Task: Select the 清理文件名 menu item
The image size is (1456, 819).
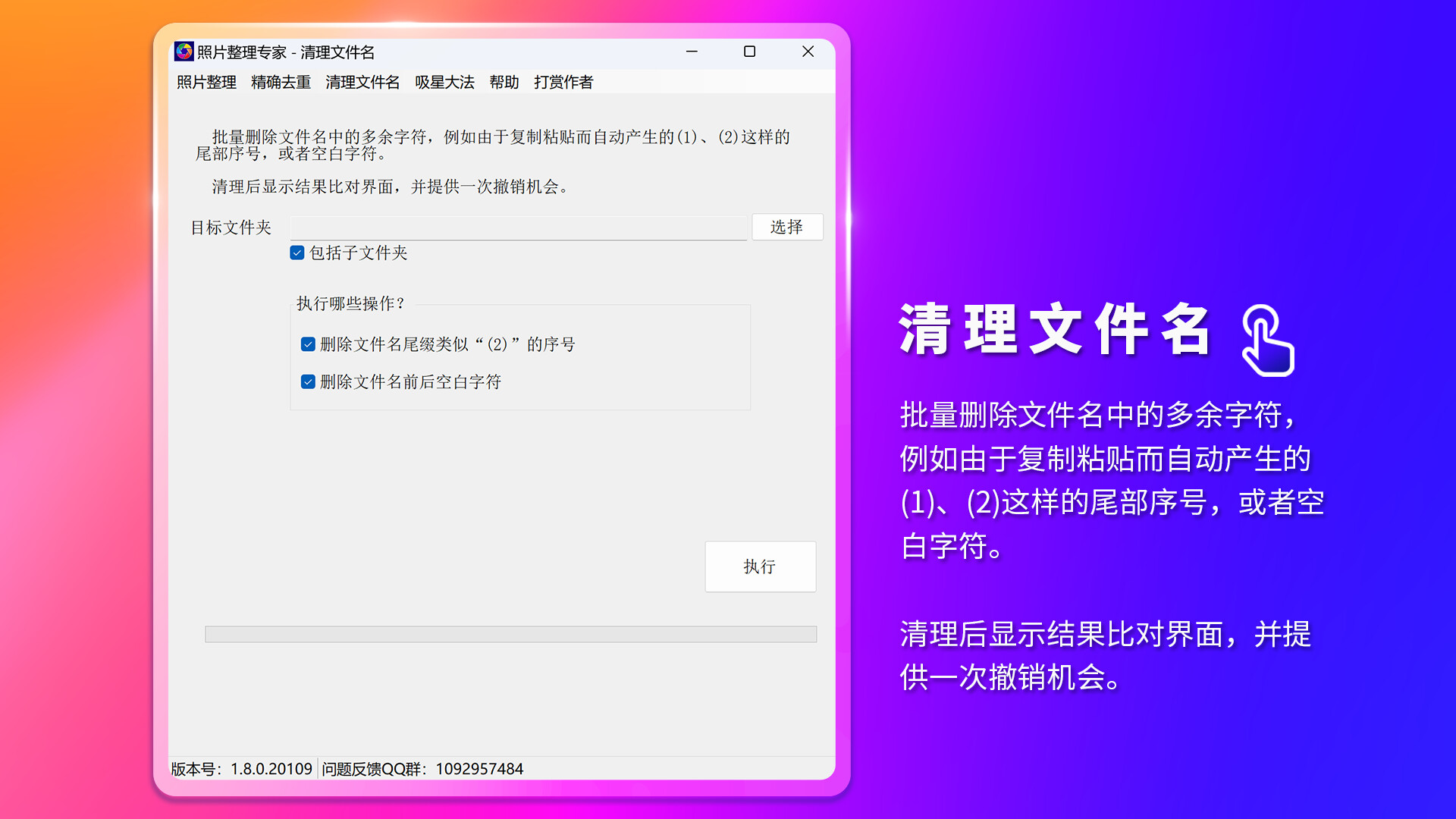Action: coord(362,82)
